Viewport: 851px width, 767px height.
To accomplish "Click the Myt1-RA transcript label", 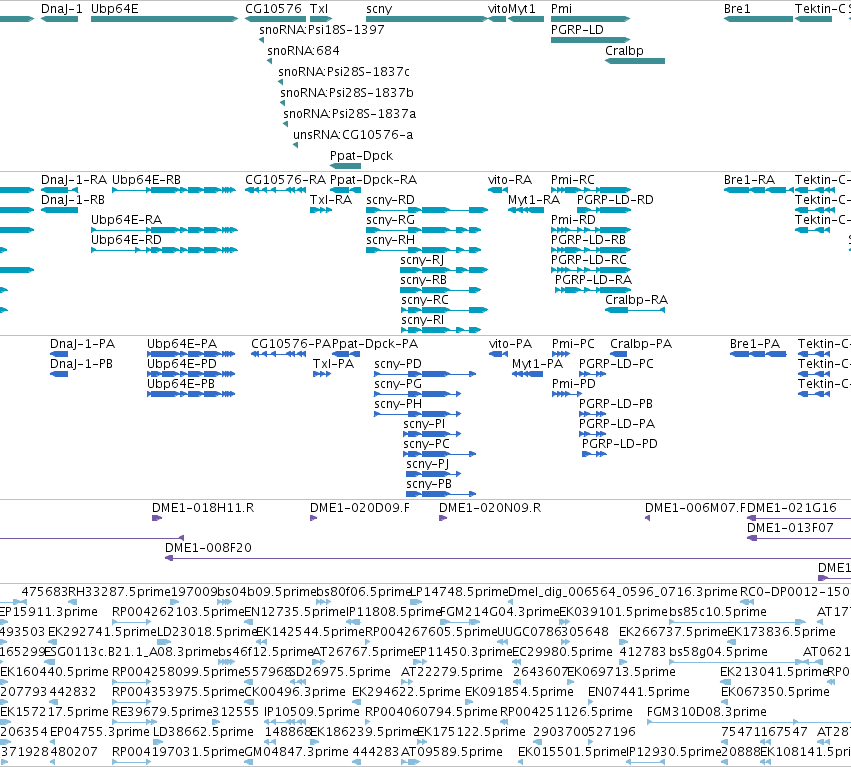I will point(534,200).
